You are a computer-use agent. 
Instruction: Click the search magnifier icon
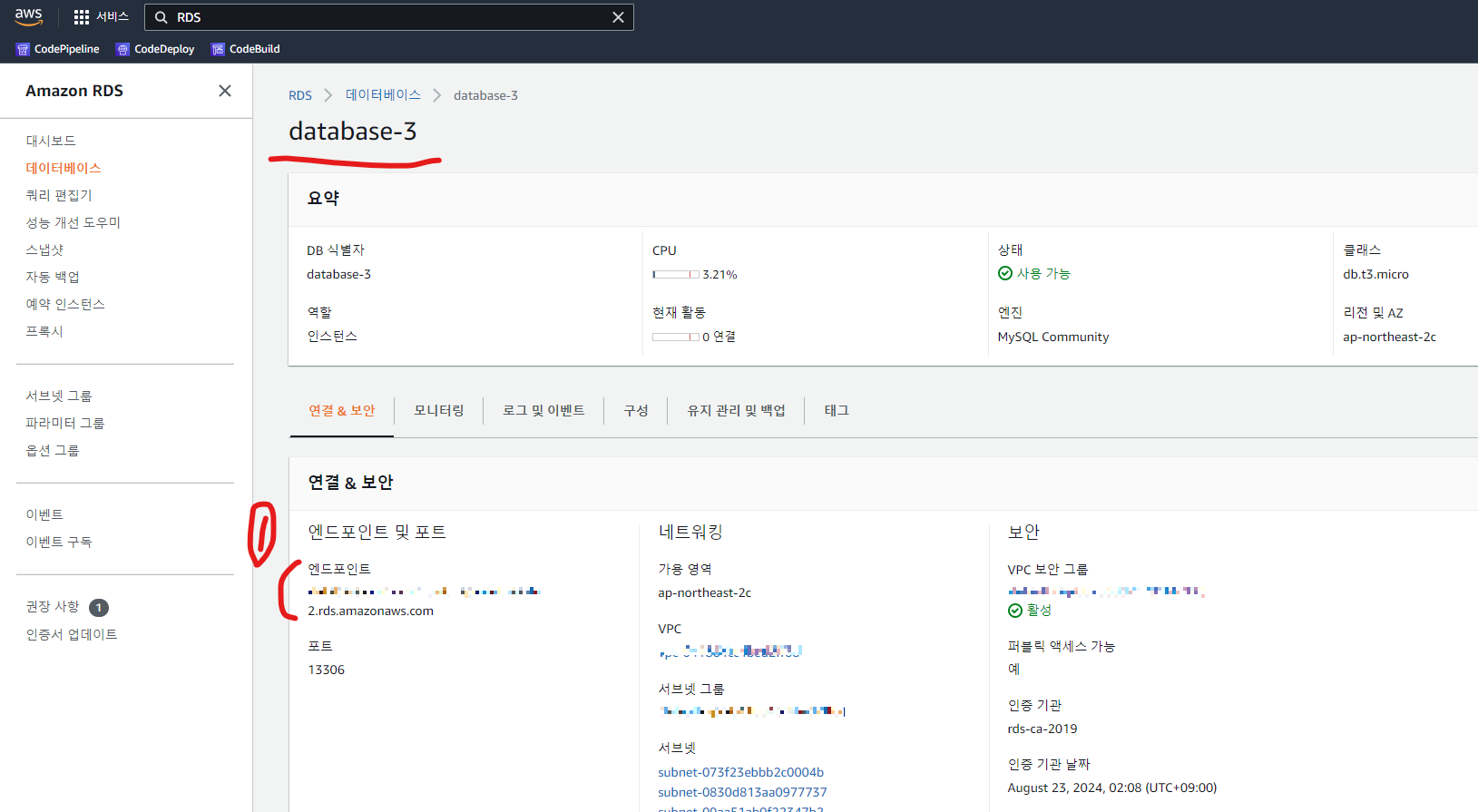(x=162, y=17)
